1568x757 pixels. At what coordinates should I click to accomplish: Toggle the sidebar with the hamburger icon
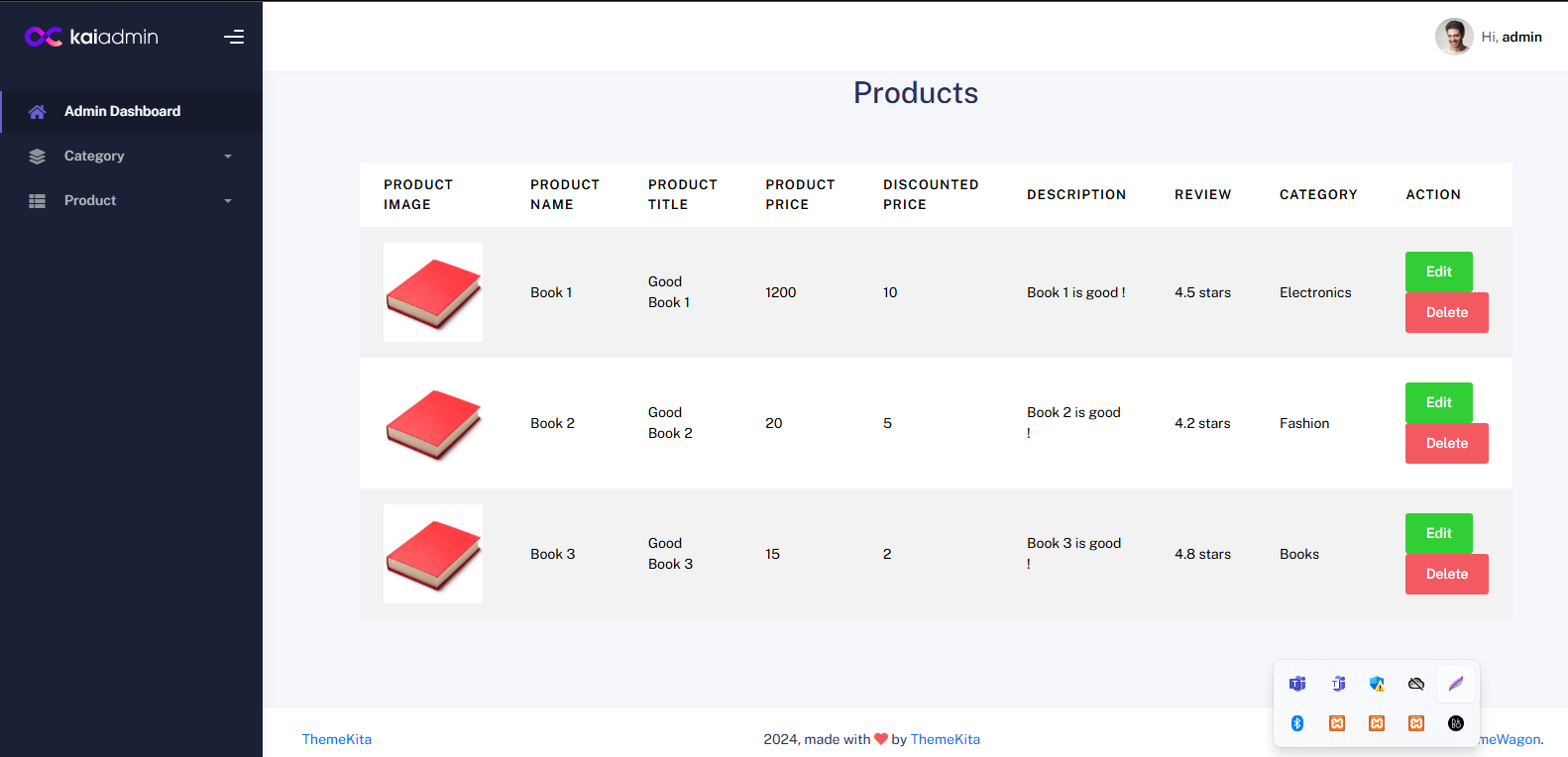tap(234, 37)
